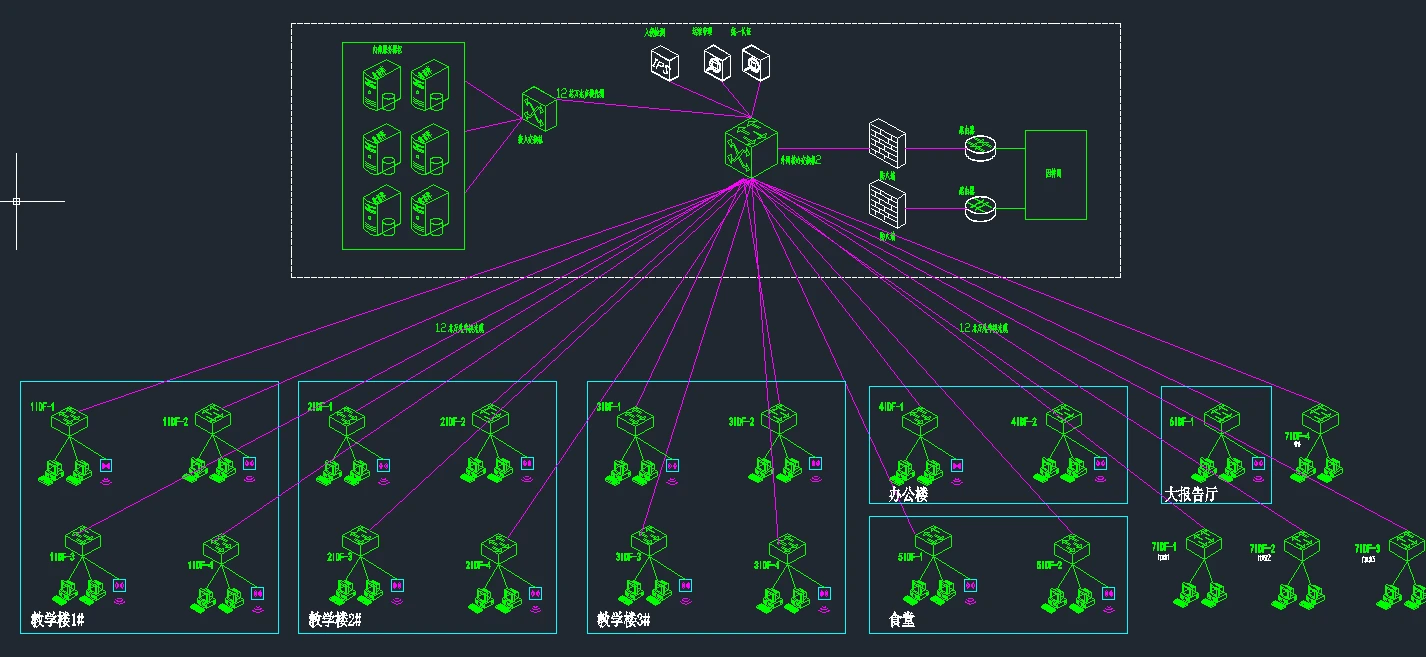This screenshot has width=1426, height=657.
Task: Select the lower firewall brick icon
Action: coord(887,204)
